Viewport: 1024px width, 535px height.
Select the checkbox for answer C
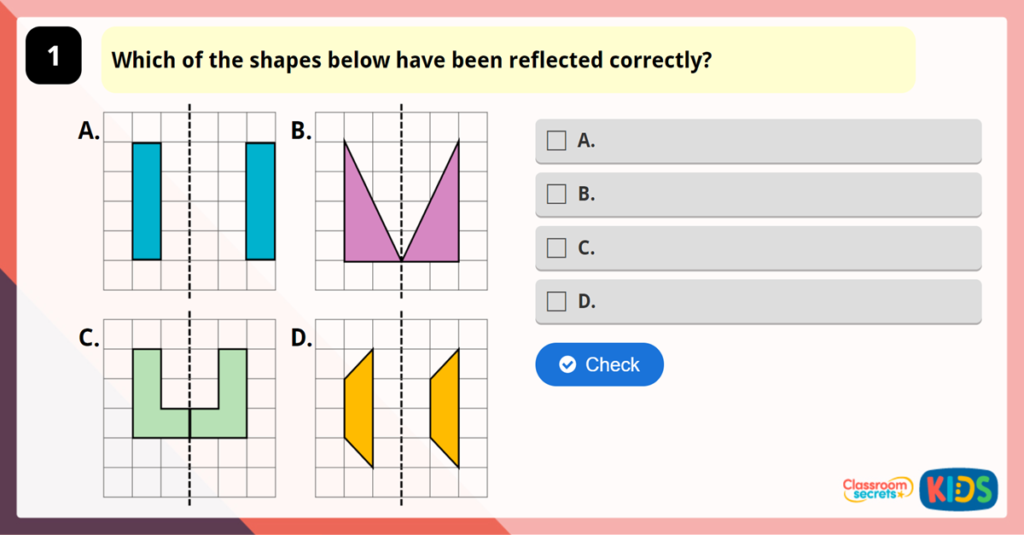[557, 248]
